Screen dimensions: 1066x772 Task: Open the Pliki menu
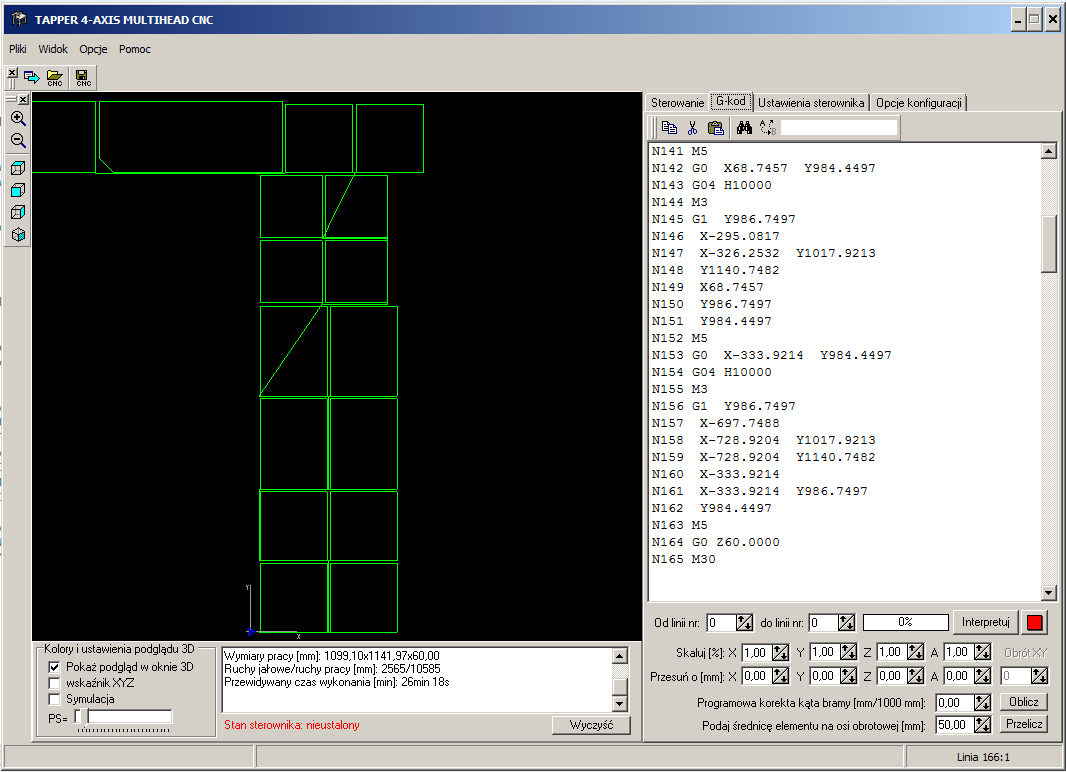pyautogui.click(x=18, y=49)
